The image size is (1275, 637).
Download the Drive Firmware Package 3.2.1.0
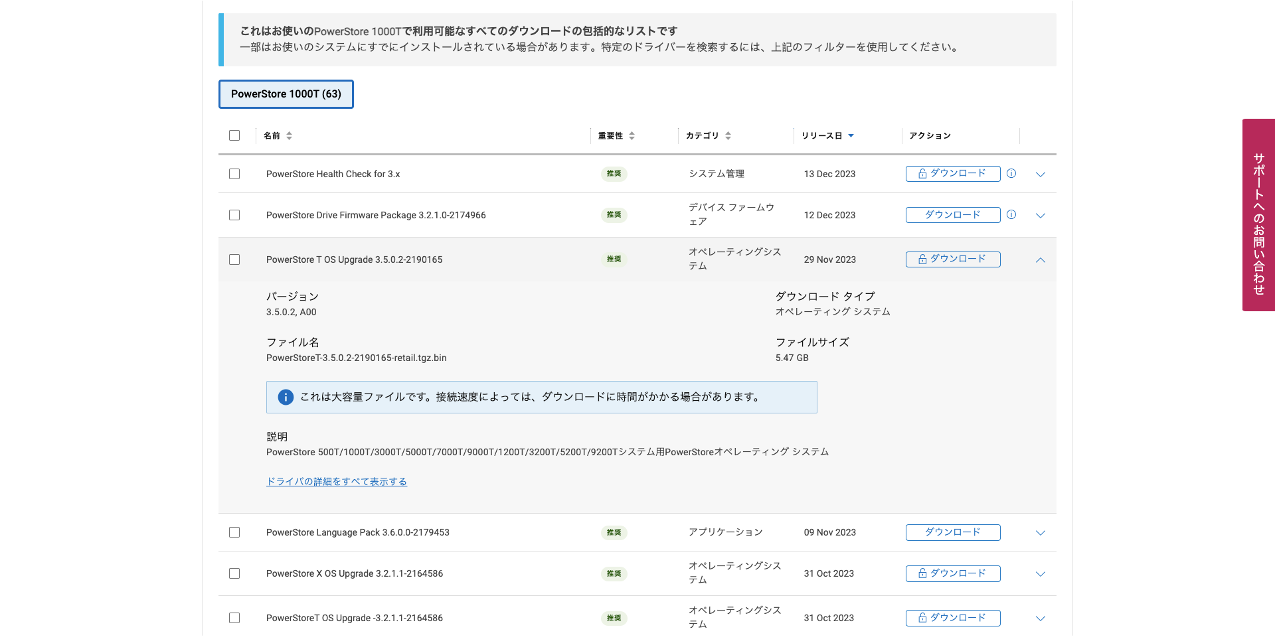click(x=953, y=214)
